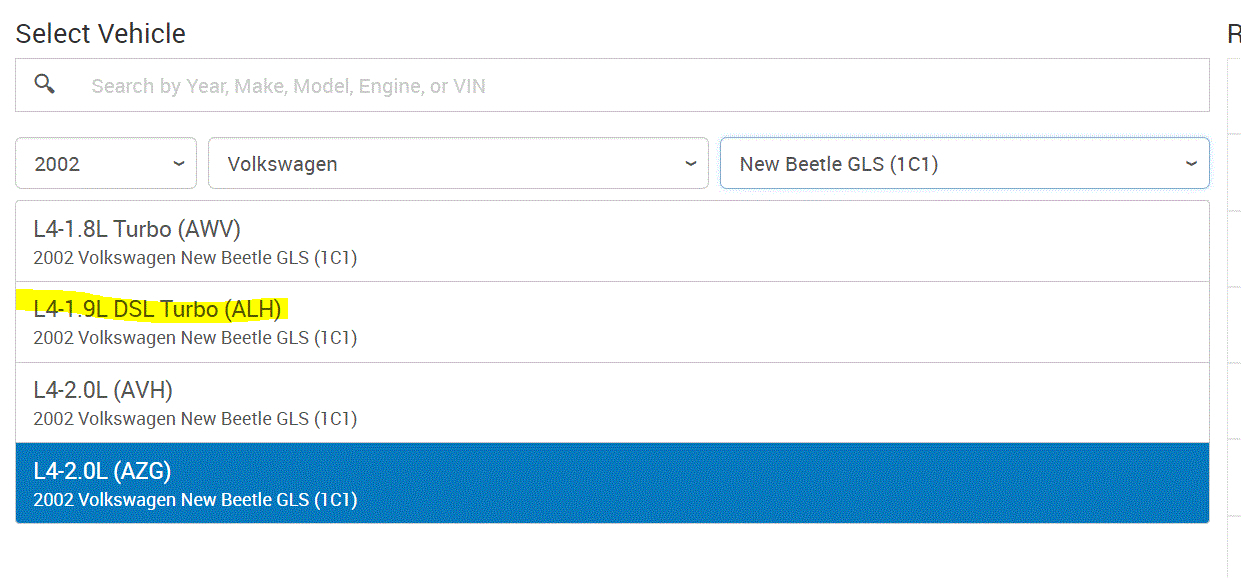Click the 2002 value text
The image size is (1241, 578).
[57, 164]
